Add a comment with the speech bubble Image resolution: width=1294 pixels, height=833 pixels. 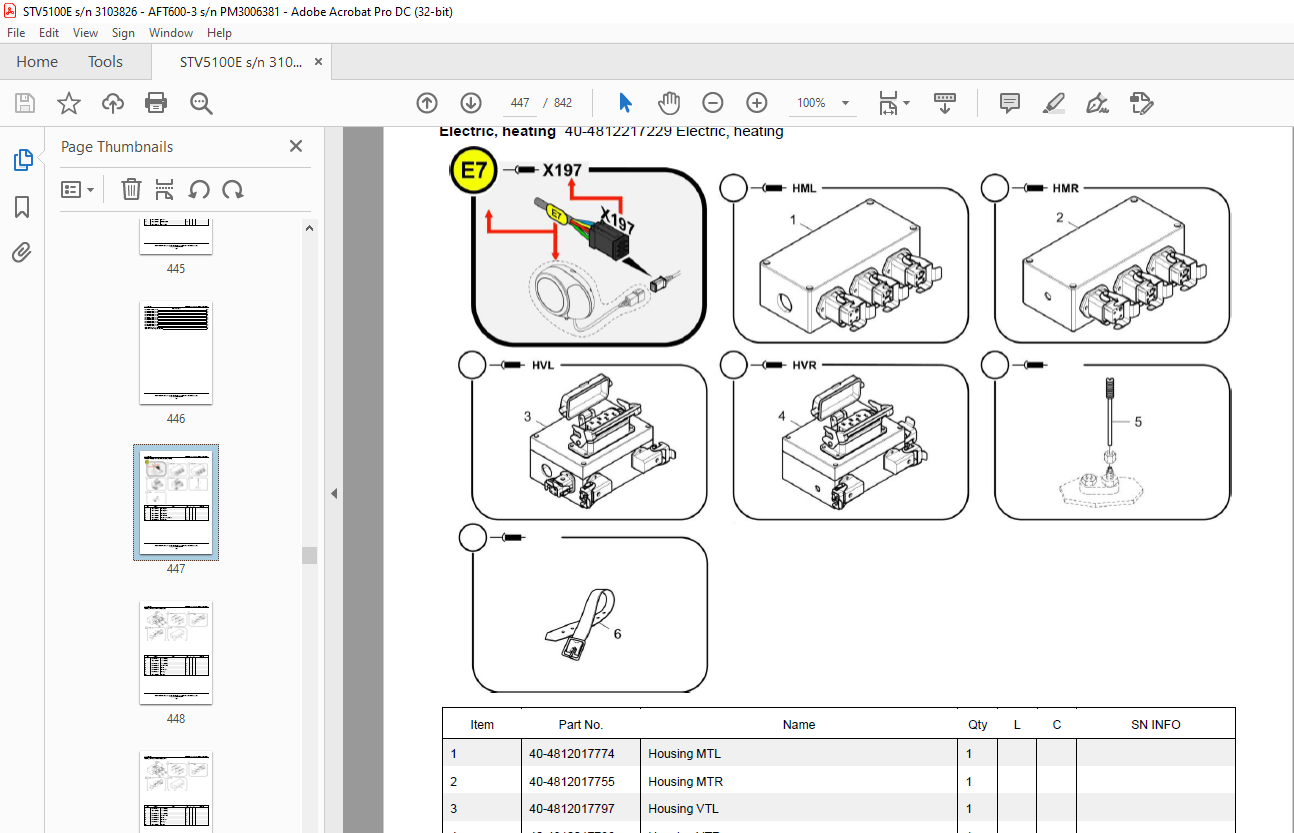[1010, 103]
